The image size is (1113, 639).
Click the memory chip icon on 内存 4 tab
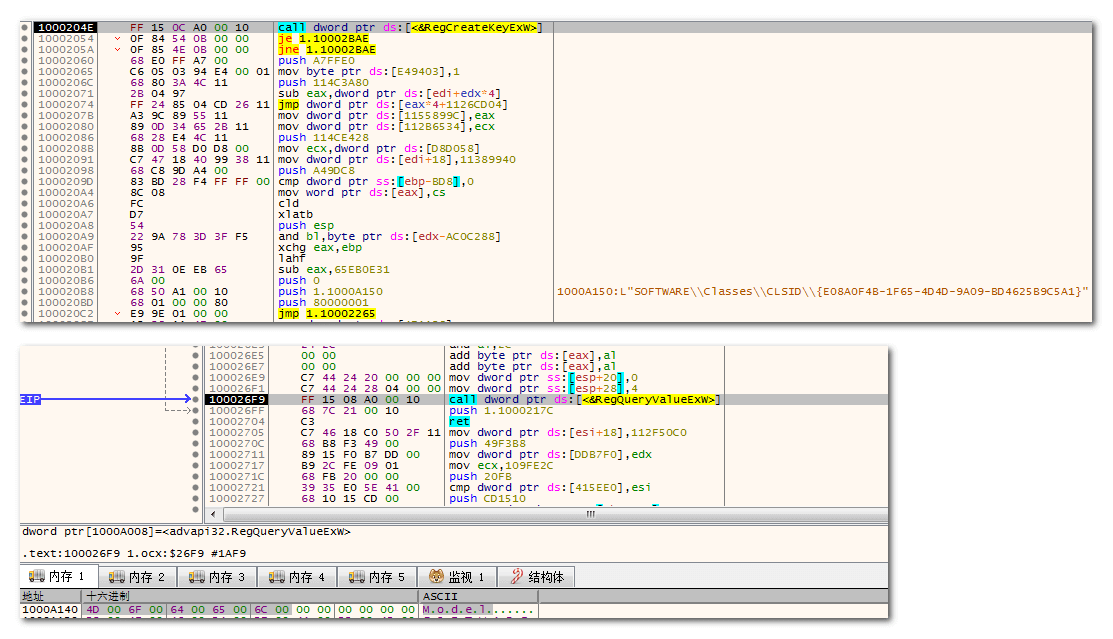tap(277, 577)
